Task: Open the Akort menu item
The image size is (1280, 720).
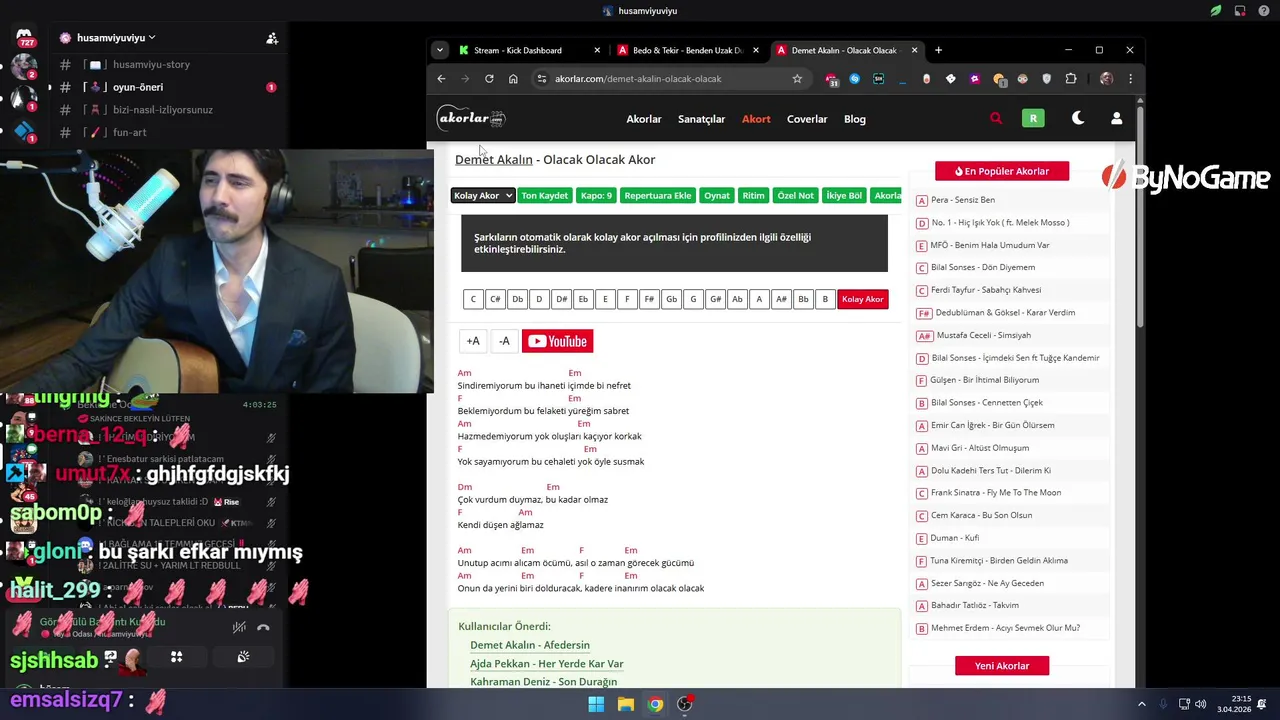Action: (x=756, y=119)
